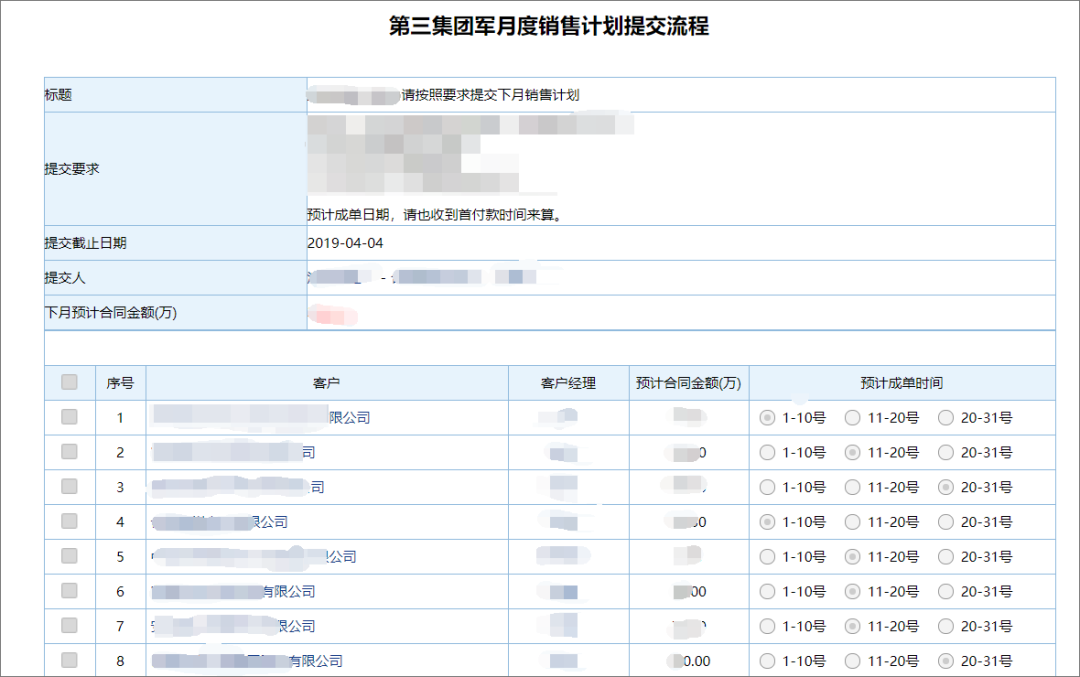The image size is (1080, 677).
Task: Click the 提交截止日期 value 2019-04-04
Action: point(345,243)
